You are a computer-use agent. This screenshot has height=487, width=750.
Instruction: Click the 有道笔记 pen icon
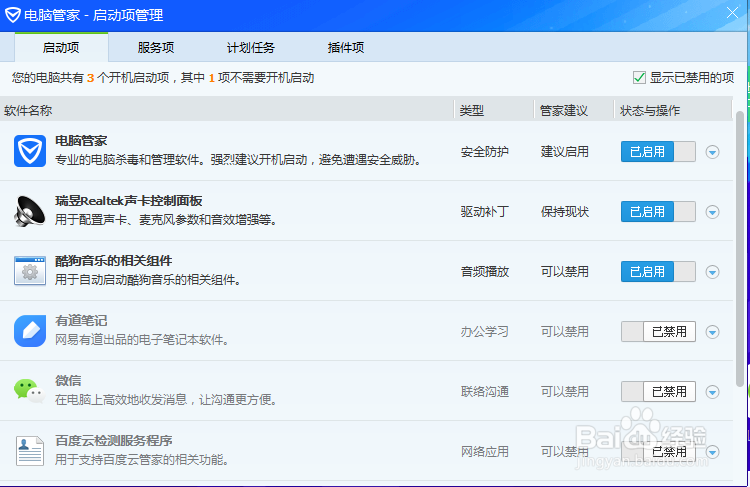pos(30,331)
